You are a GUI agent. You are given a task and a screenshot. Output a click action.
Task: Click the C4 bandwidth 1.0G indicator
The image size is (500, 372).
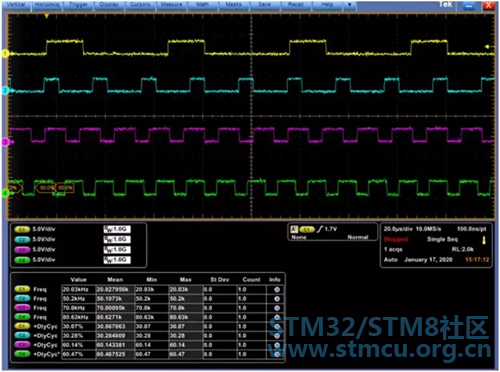click(x=117, y=260)
